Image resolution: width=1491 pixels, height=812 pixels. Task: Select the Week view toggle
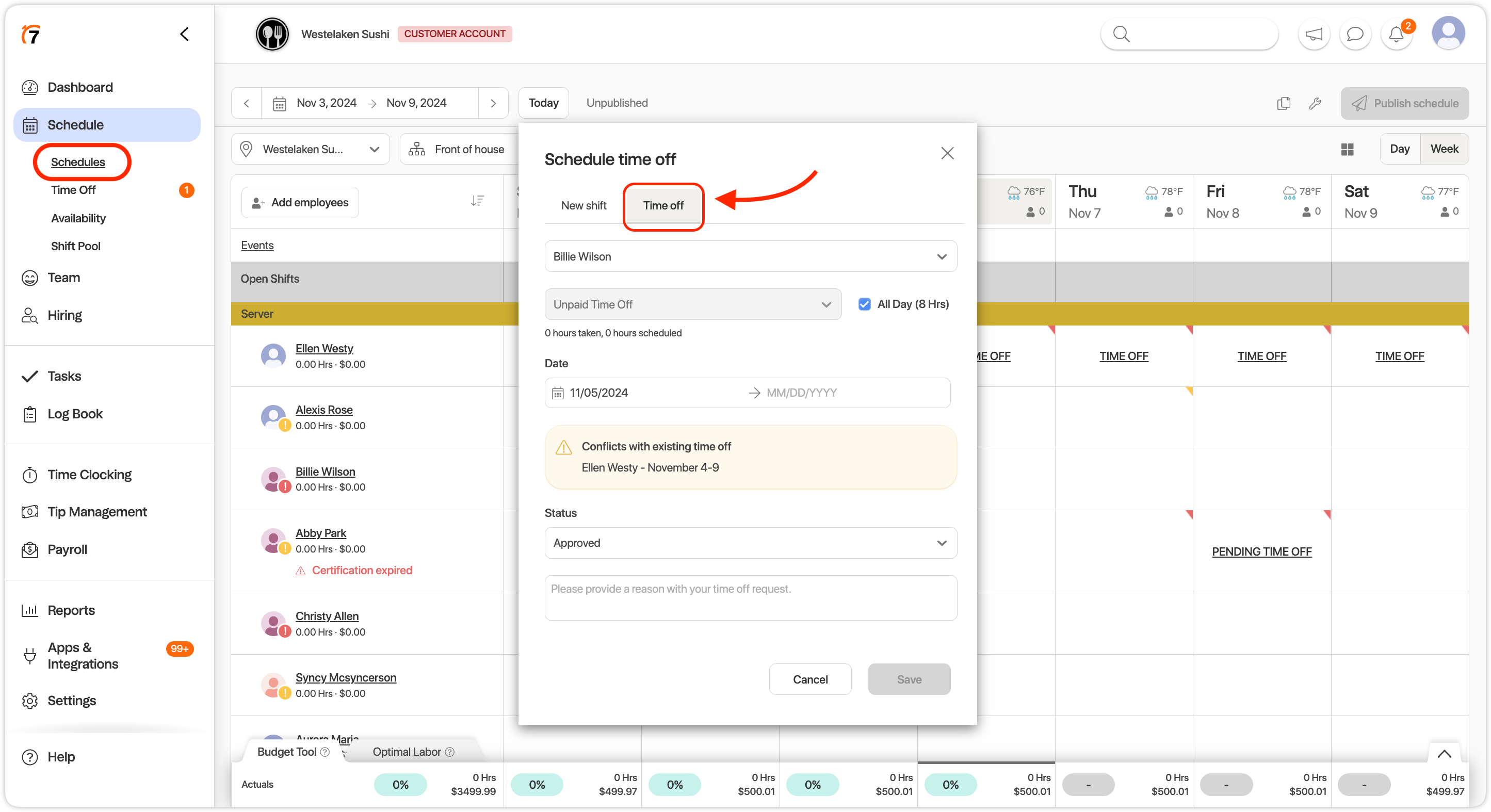click(1444, 149)
